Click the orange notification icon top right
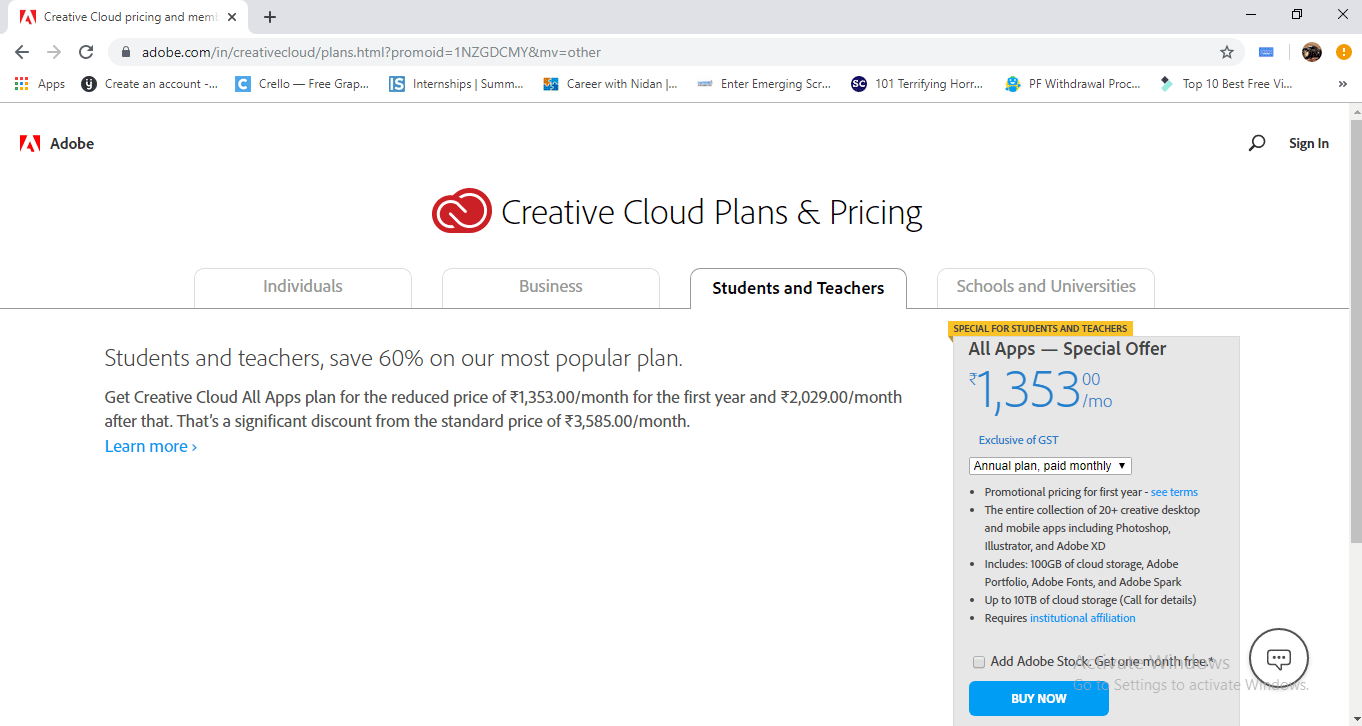 (1343, 52)
